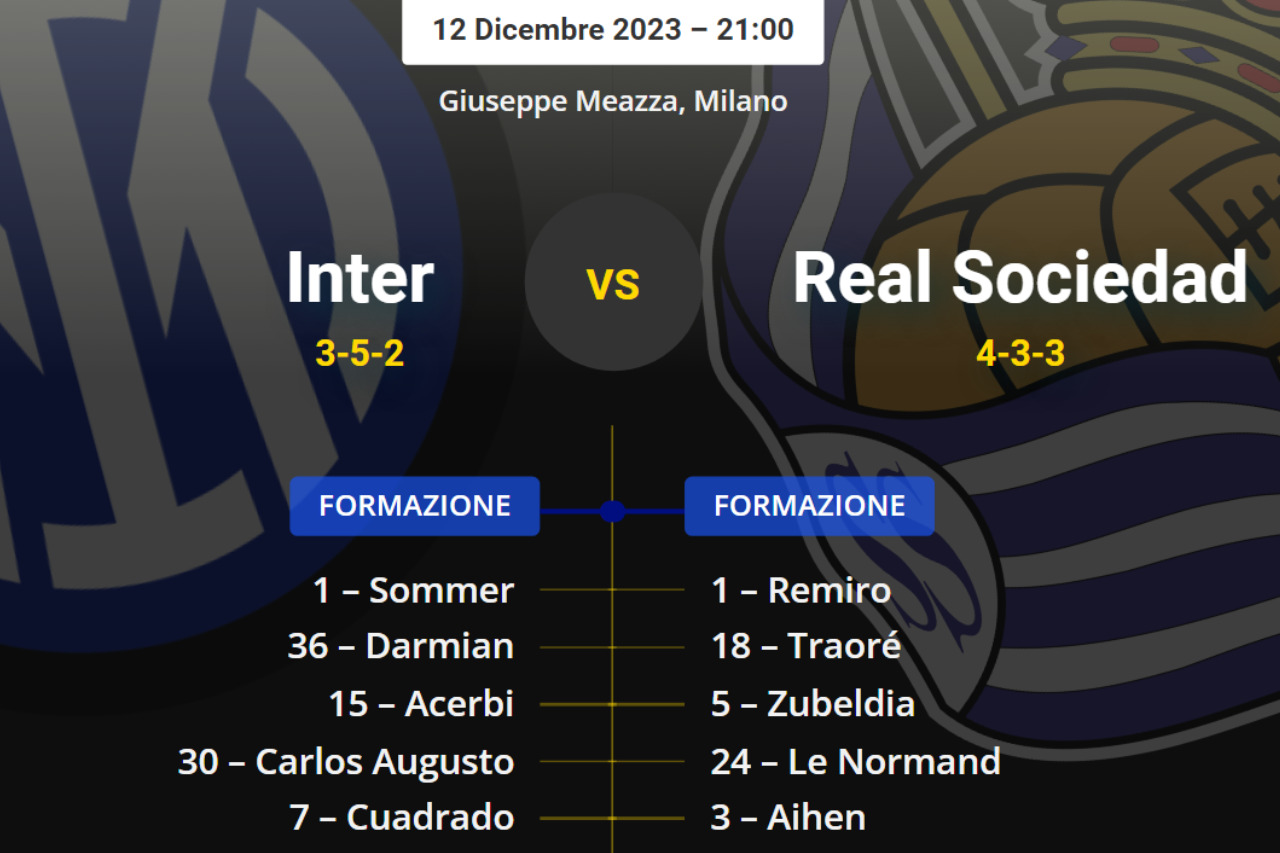The height and width of the screenshot is (853, 1280).
Task: Select goalkeeper 1 – Remiro
Action: [801, 590]
